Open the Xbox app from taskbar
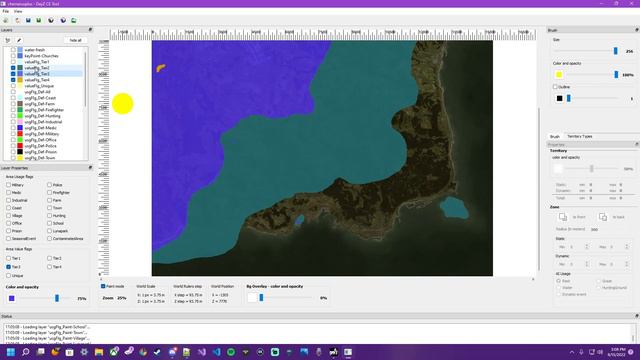640x360 pixels. point(113,352)
